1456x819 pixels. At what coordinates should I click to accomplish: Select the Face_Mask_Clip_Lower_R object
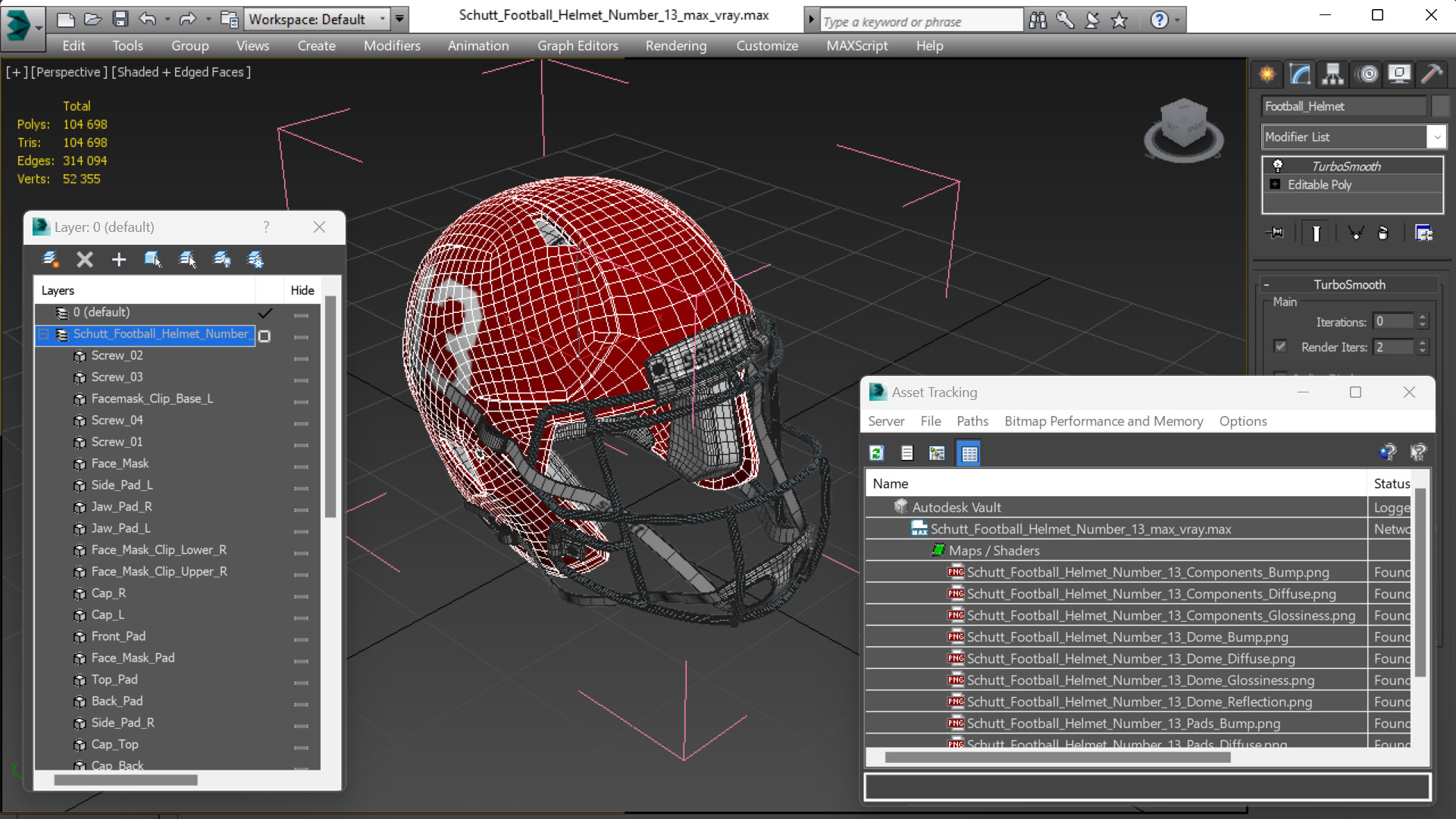pyautogui.click(x=159, y=549)
